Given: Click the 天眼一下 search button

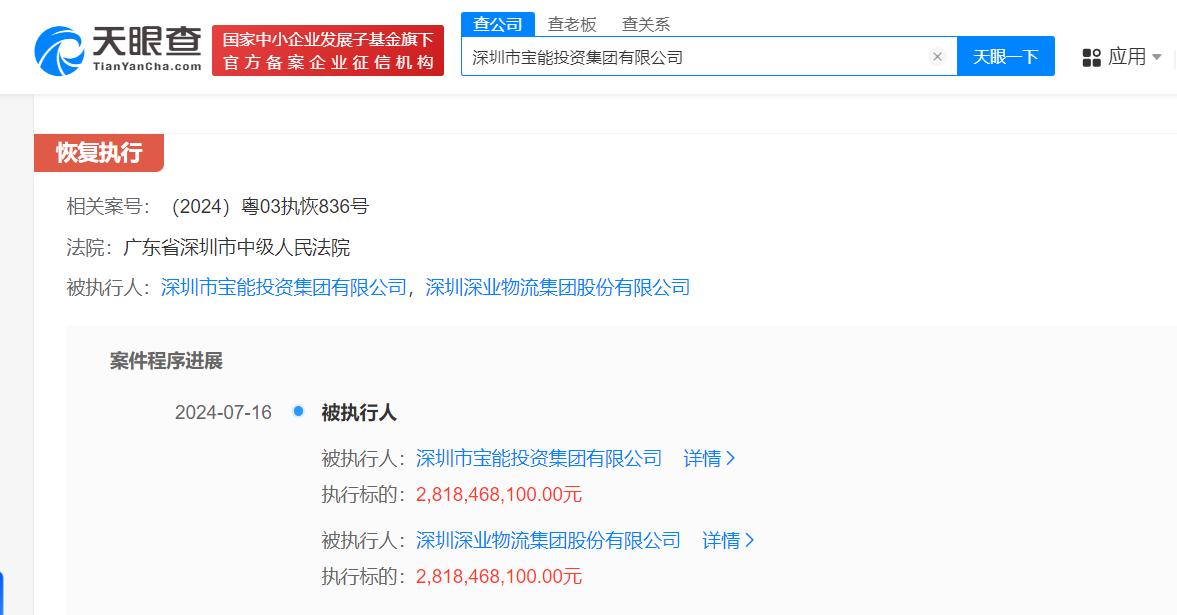Looking at the screenshot, I should click(1006, 56).
